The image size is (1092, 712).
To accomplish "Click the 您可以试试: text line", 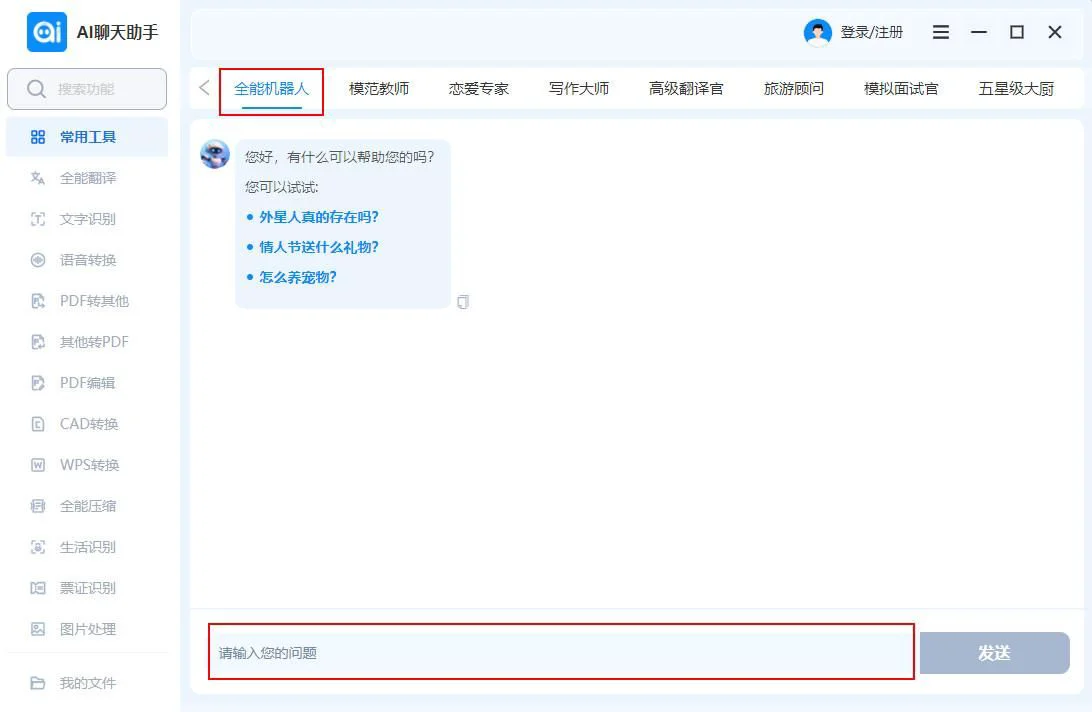I will pyautogui.click(x=282, y=187).
